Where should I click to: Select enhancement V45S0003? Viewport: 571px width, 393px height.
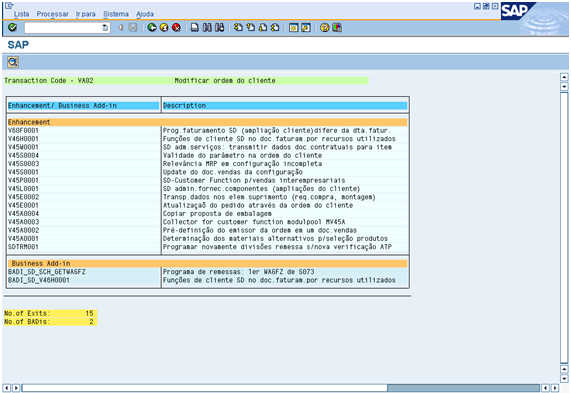pos(23,164)
